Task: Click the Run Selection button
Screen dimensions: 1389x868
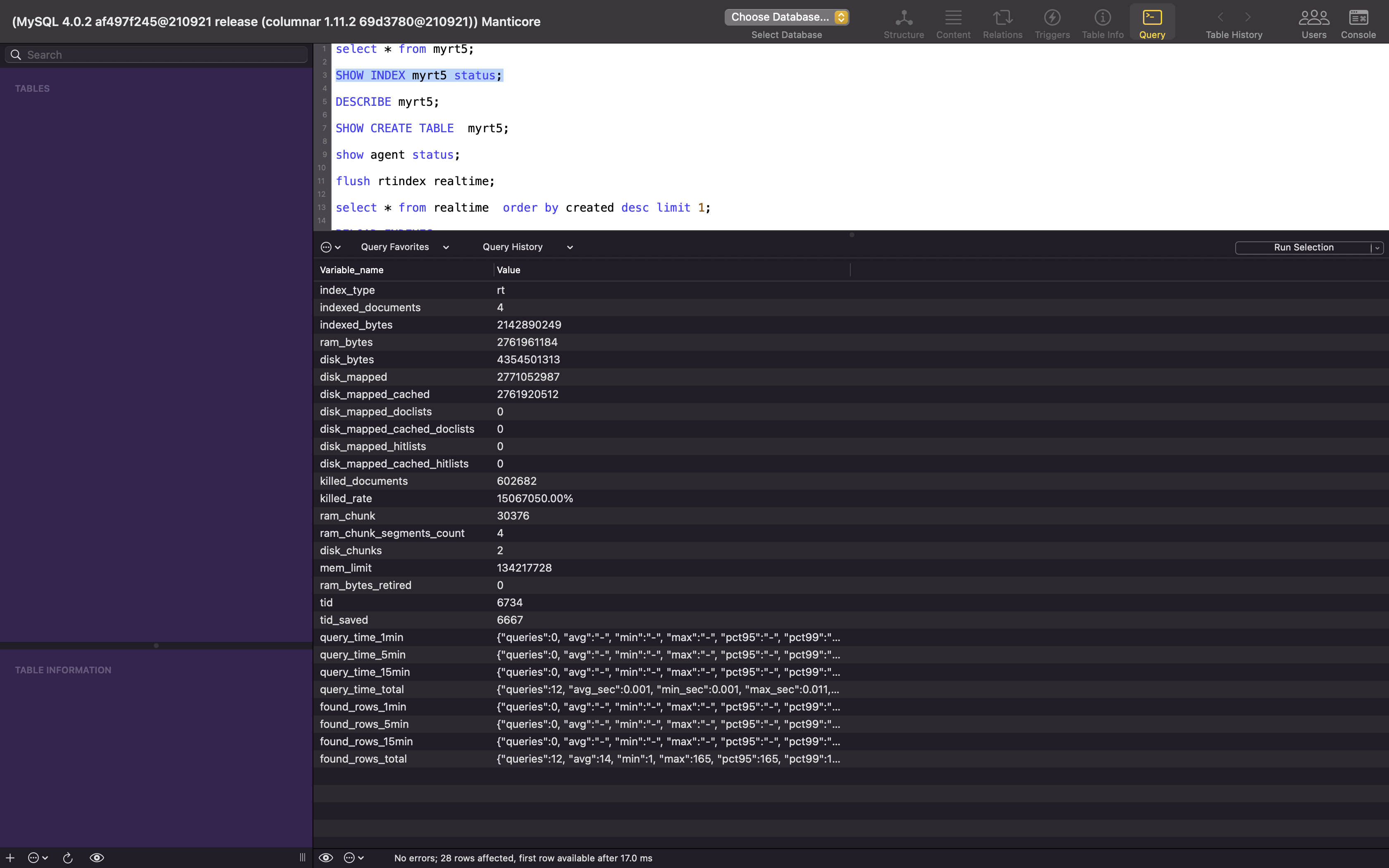Action: click(x=1303, y=248)
